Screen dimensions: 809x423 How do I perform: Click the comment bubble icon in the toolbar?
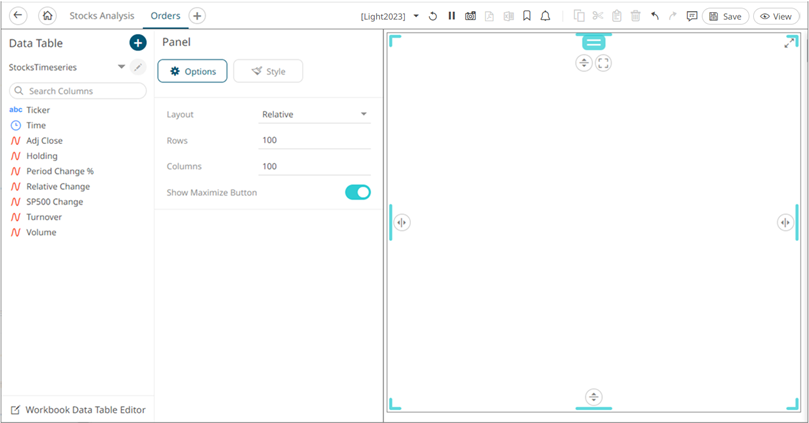click(692, 16)
